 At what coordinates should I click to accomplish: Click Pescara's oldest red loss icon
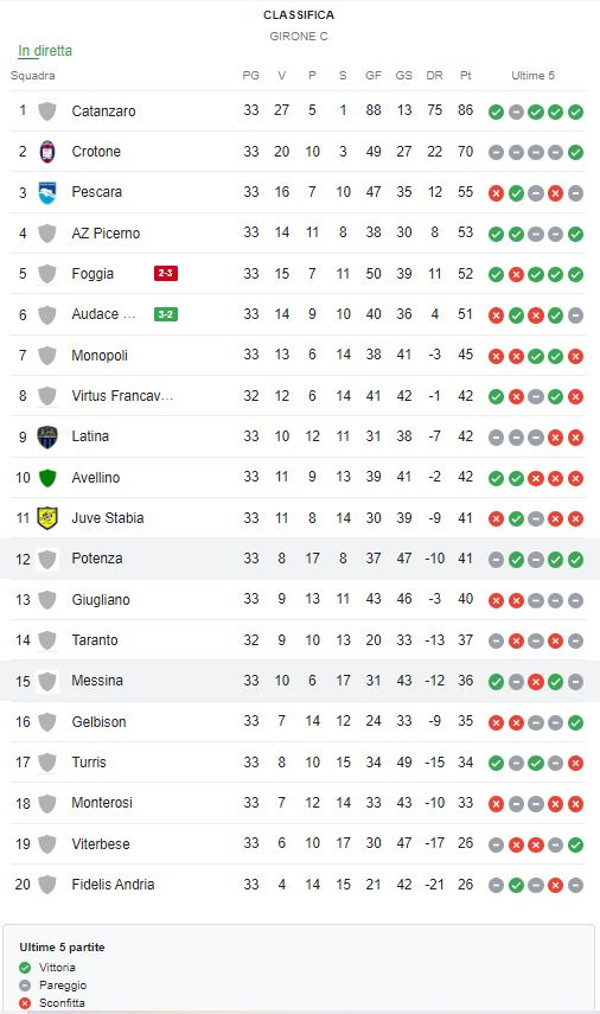pos(496,193)
